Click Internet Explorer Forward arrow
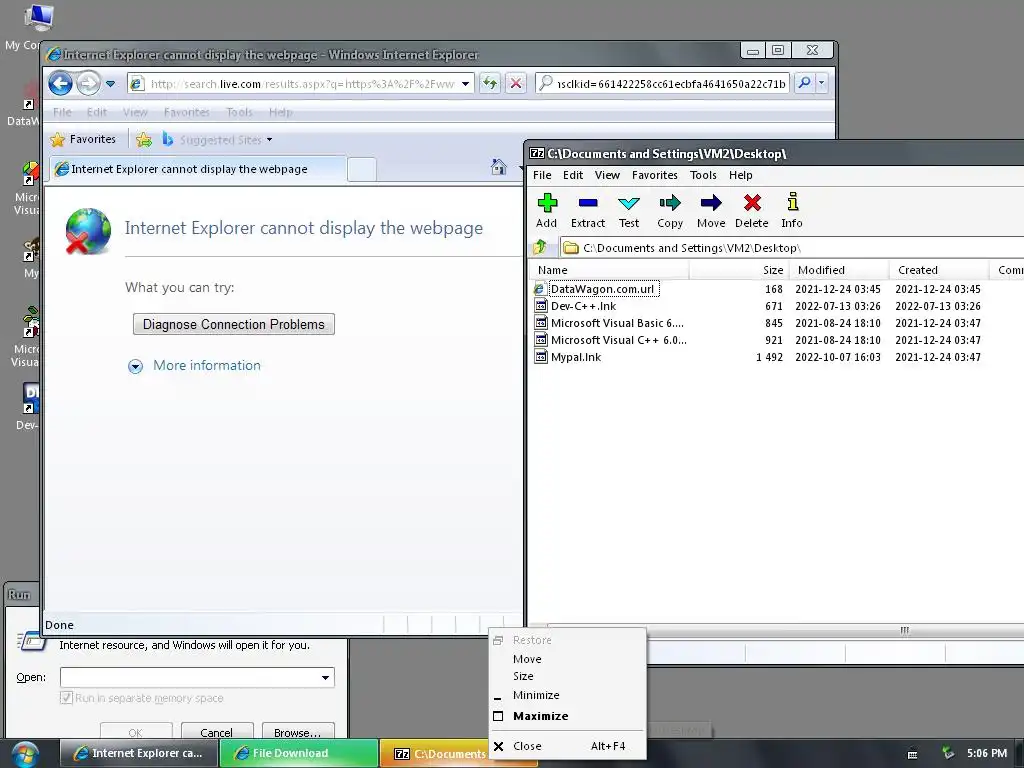 click(x=88, y=84)
